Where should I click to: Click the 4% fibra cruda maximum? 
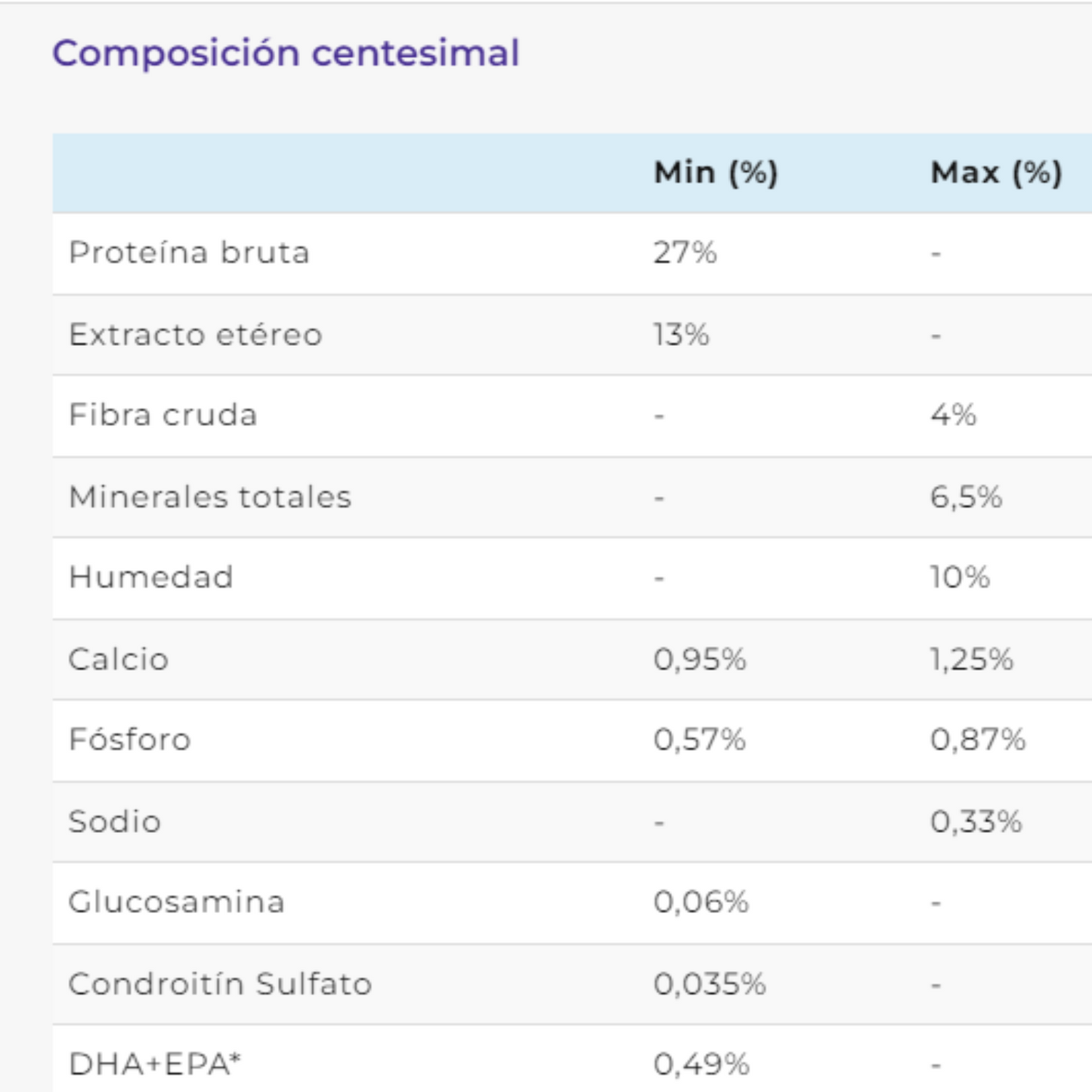(953, 415)
